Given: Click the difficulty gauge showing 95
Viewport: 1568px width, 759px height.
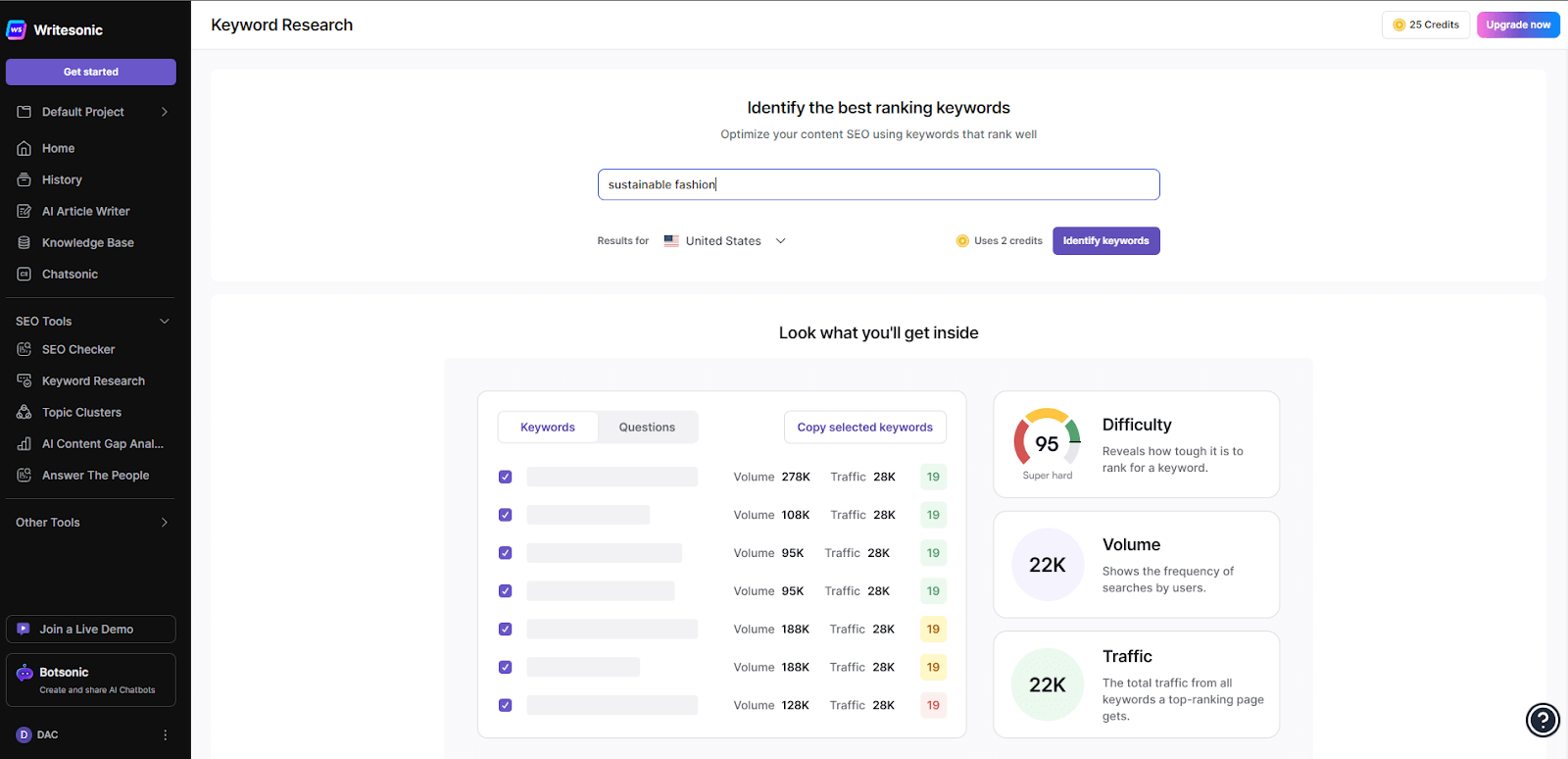Looking at the screenshot, I should [1047, 438].
